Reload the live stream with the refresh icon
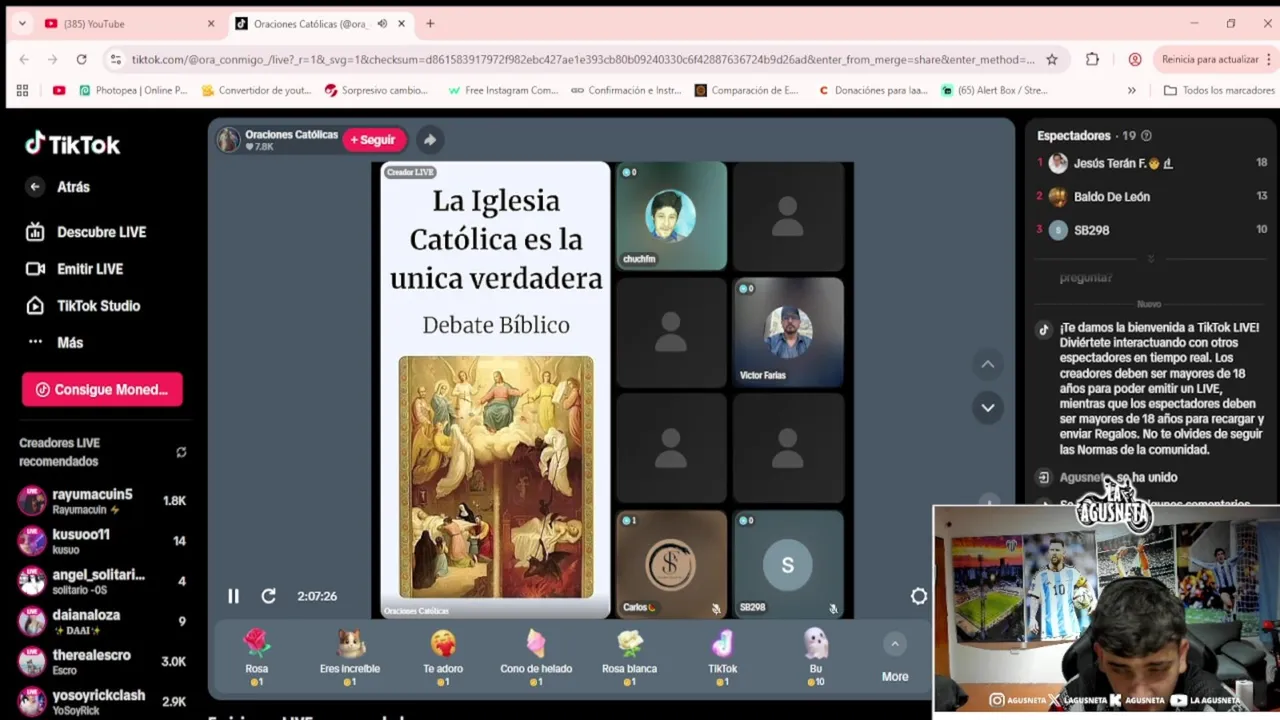1280x720 pixels. pos(268,596)
